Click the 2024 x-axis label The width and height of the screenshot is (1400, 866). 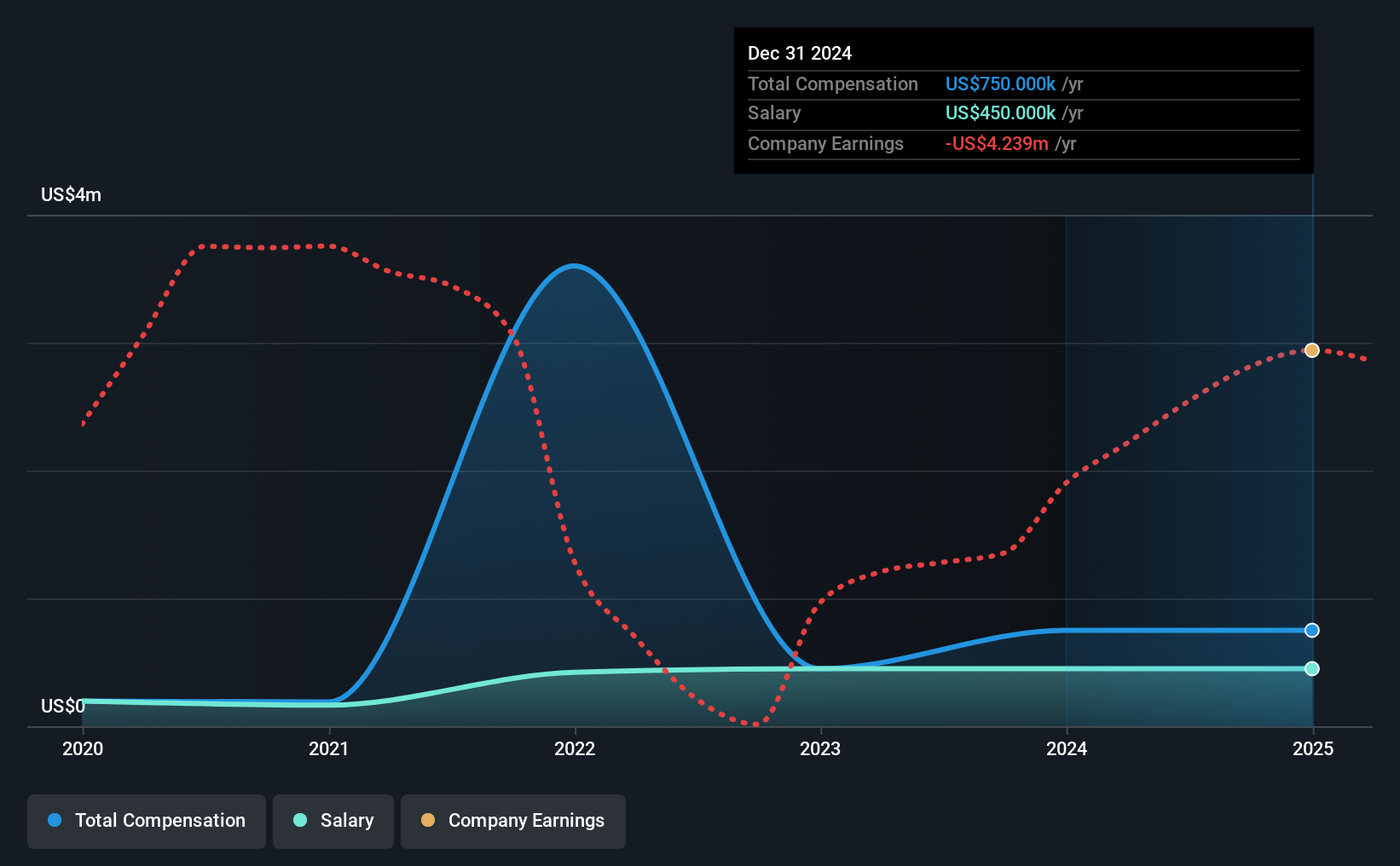pos(1067,748)
